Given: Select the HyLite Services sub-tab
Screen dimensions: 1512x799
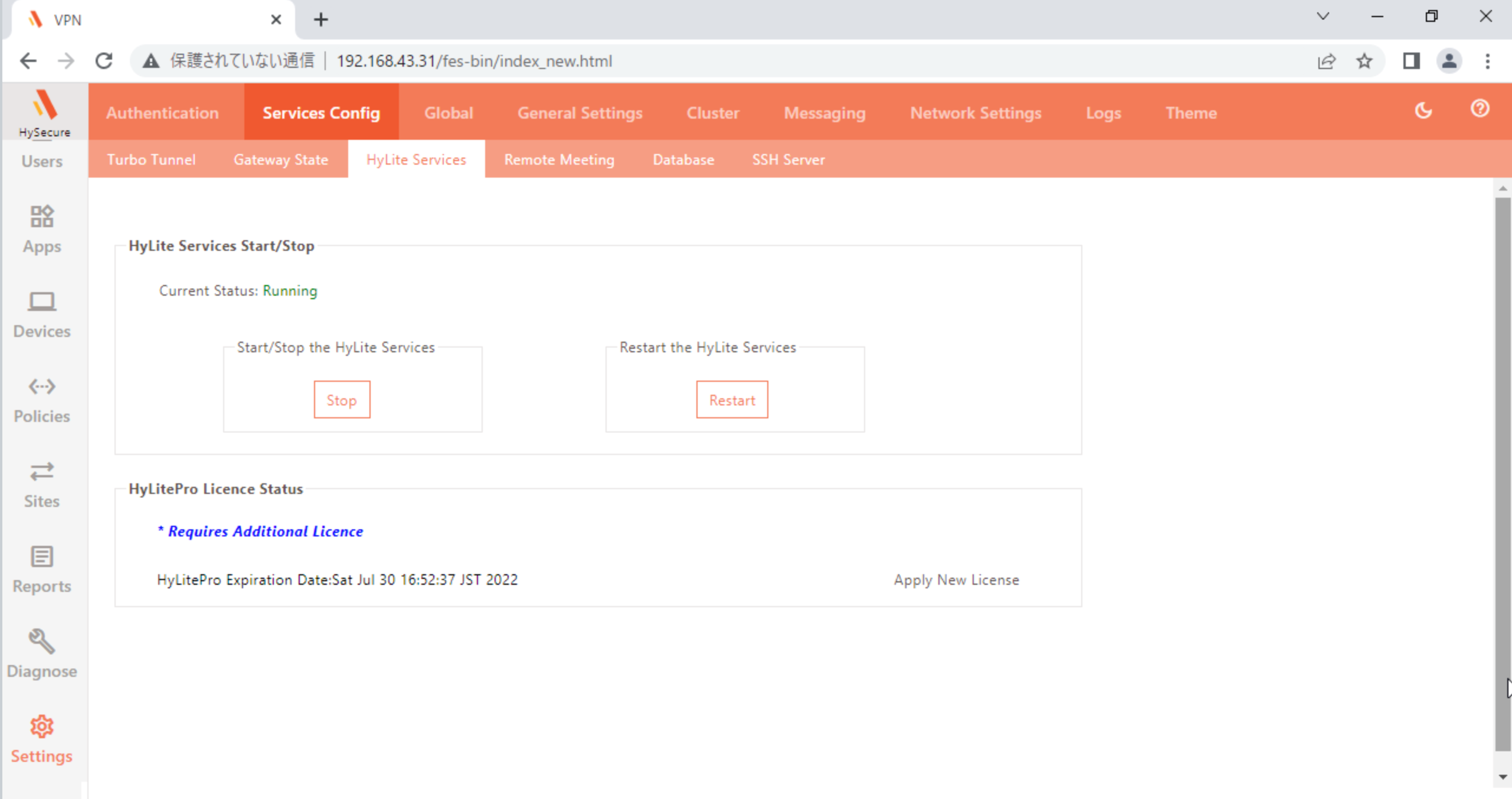Looking at the screenshot, I should click(416, 159).
